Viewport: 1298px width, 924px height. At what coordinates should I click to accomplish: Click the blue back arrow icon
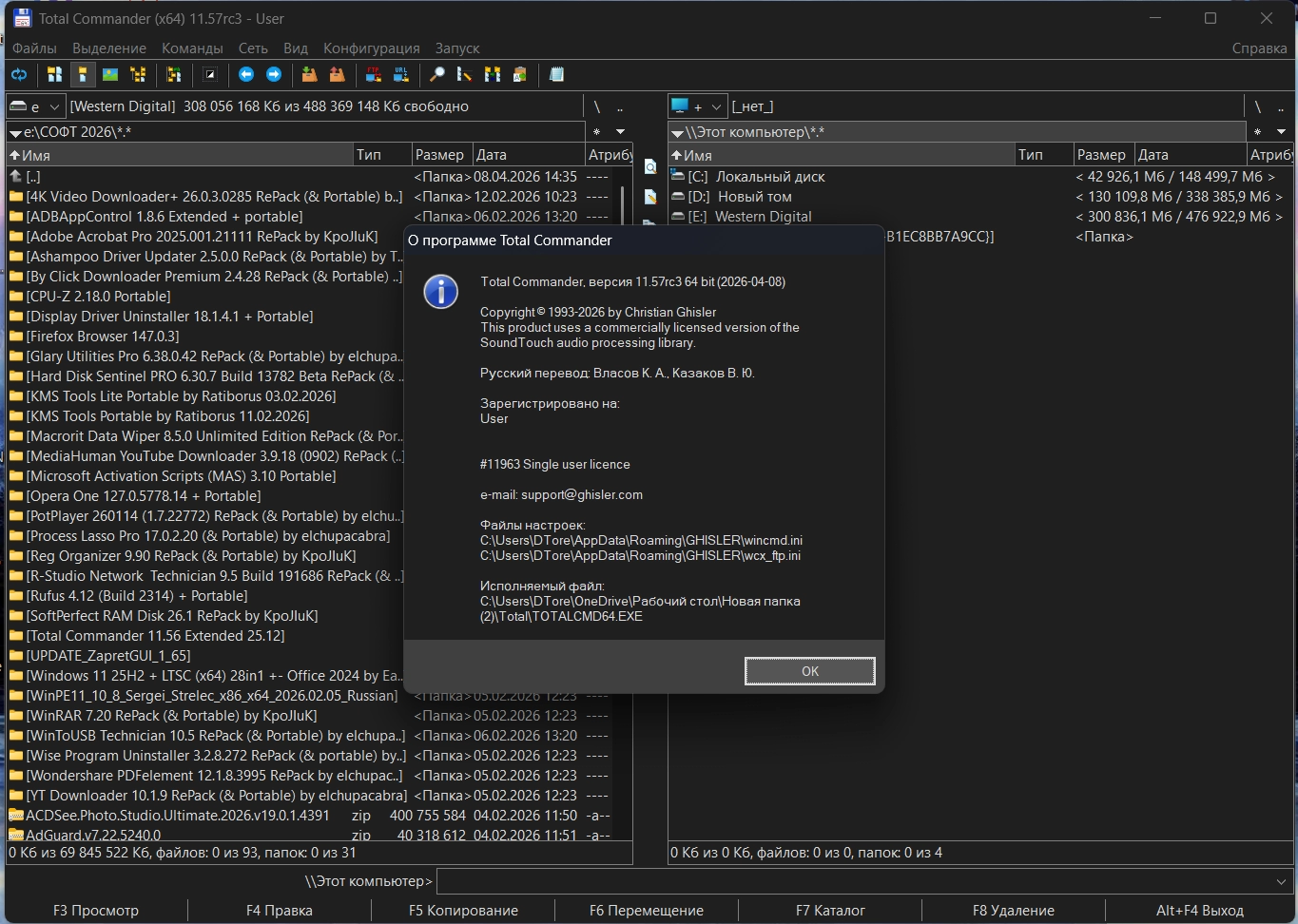click(246, 74)
